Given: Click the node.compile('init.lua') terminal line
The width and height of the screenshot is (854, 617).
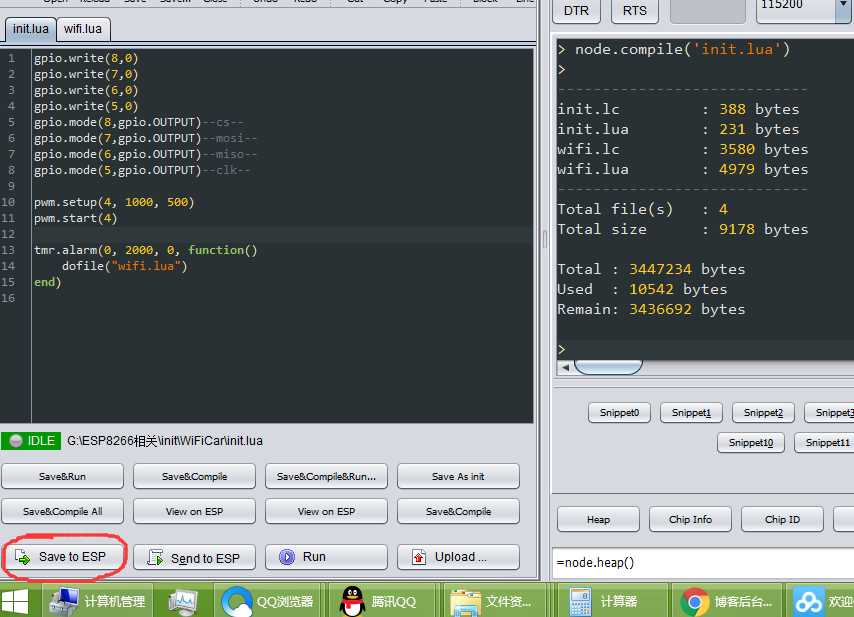Looking at the screenshot, I should tap(674, 50).
